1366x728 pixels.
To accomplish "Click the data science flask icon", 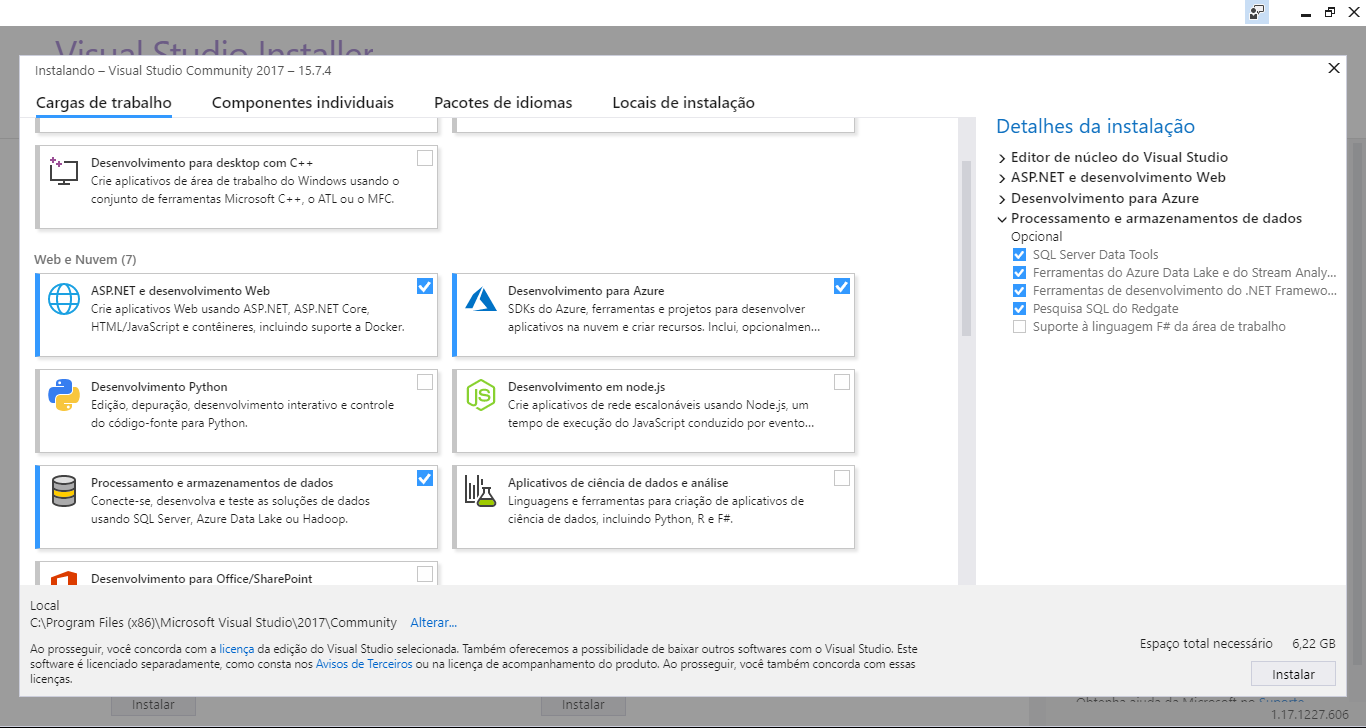I will click(481, 491).
